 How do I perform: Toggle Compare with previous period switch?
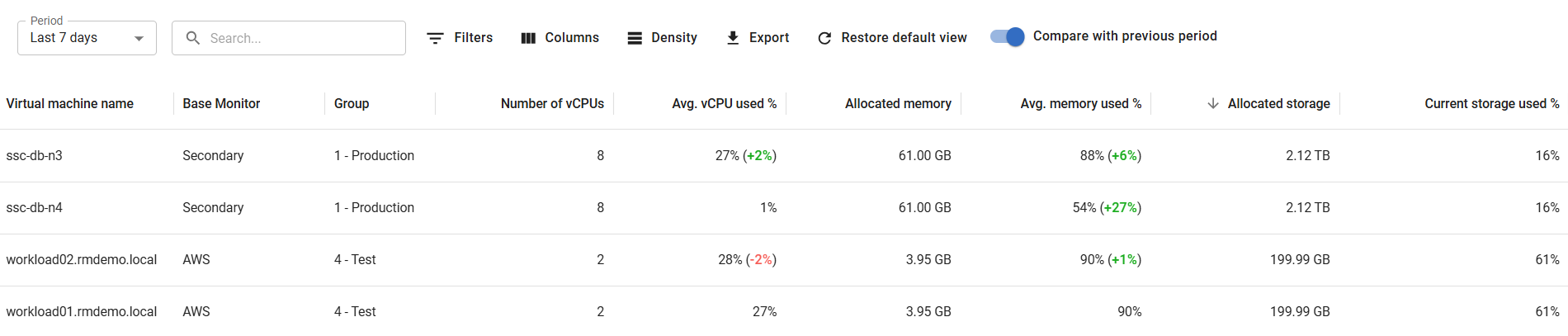tap(1008, 36)
